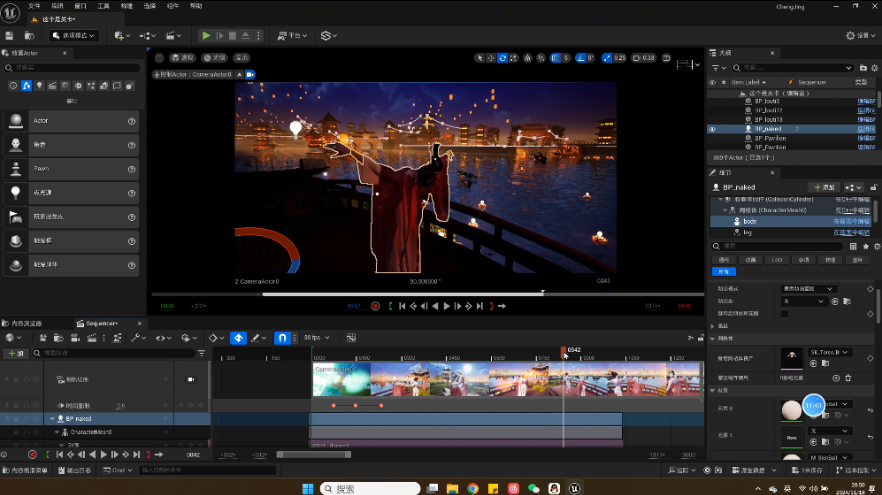Viewport: 882px width, 495px height.
Task: Click the add track button in Sequencer
Action: click(x=16, y=353)
